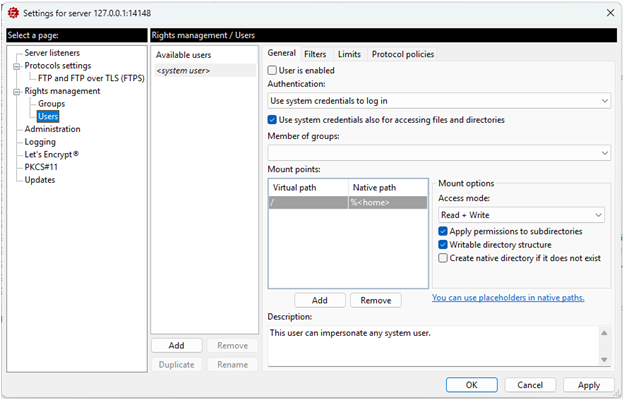The height and width of the screenshot is (400, 624).
Task: Switch to the Limits tab
Action: point(349,54)
